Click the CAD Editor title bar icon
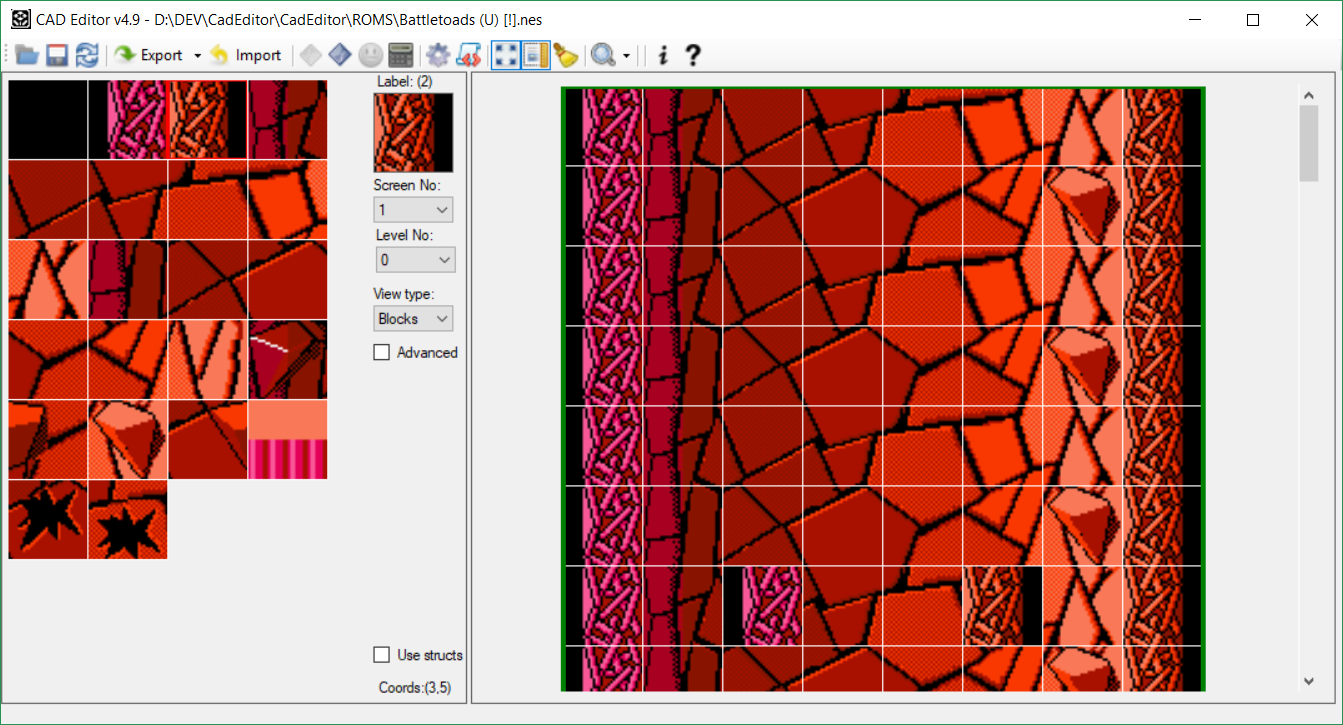This screenshot has width=1343, height=725. click(19, 20)
